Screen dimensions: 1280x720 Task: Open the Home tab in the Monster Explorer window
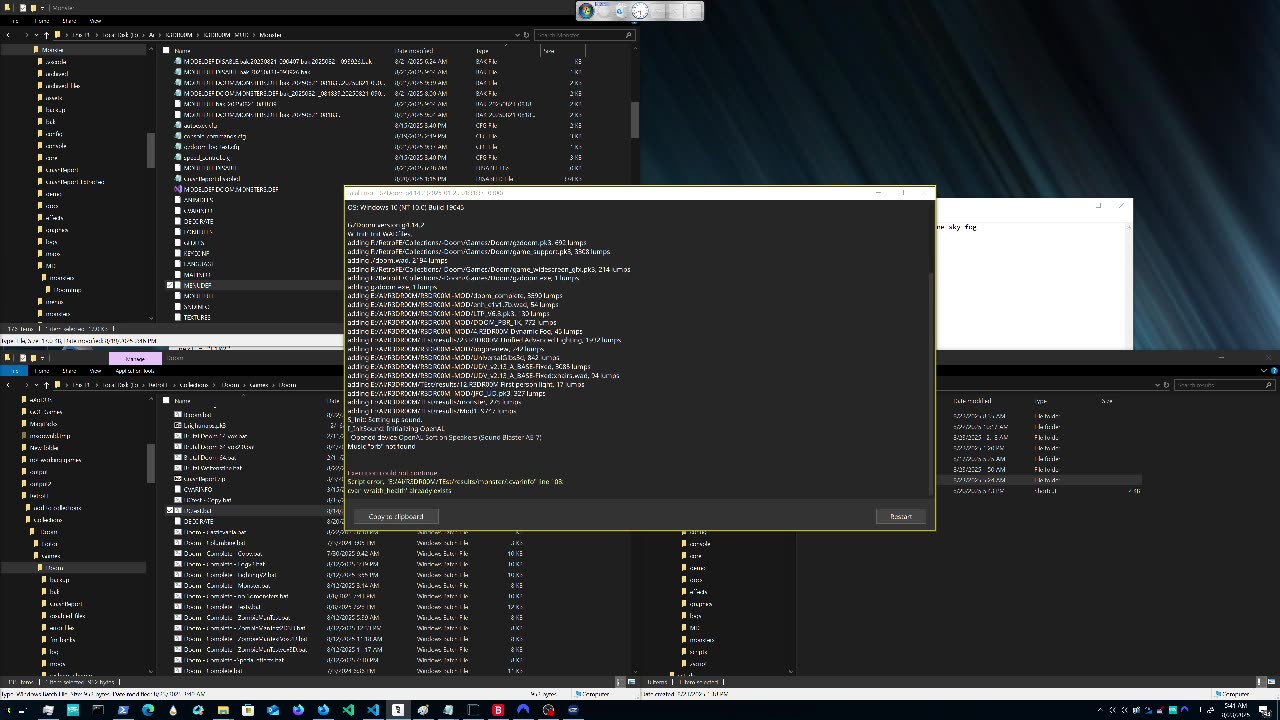click(43, 20)
